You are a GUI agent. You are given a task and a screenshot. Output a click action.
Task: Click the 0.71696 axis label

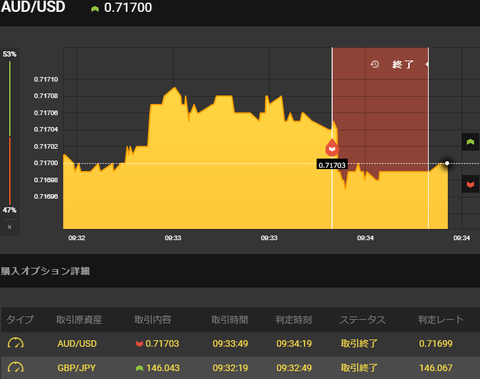(x=46, y=196)
